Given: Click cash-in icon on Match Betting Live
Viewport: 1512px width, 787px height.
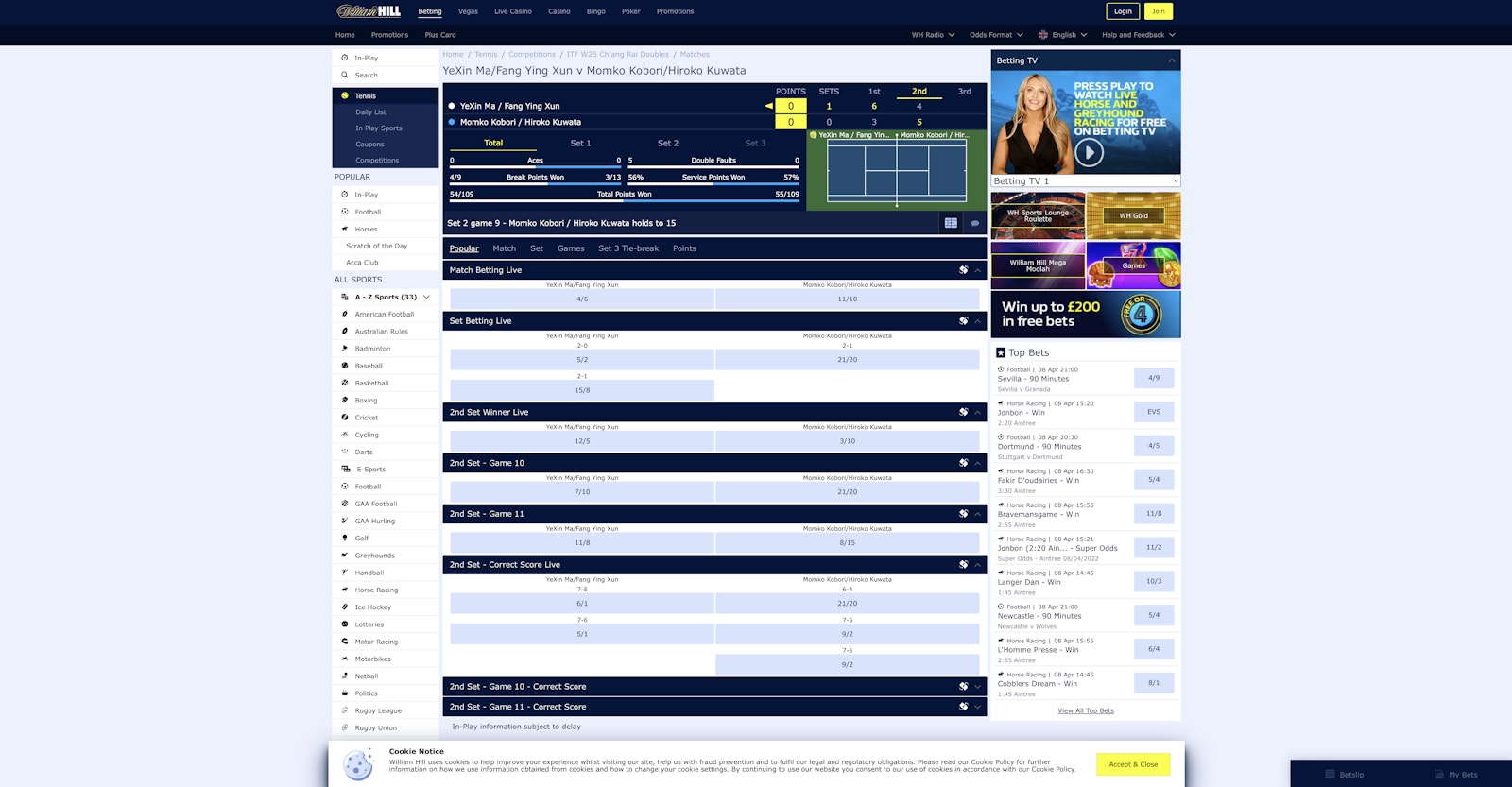Looking at the screenshot, I should tap(963, 270).
